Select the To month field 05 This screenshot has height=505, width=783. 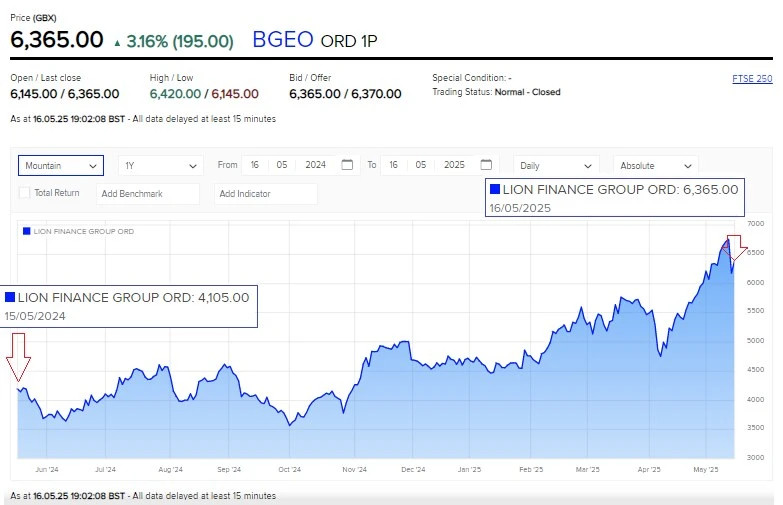[x=421, y=165]
